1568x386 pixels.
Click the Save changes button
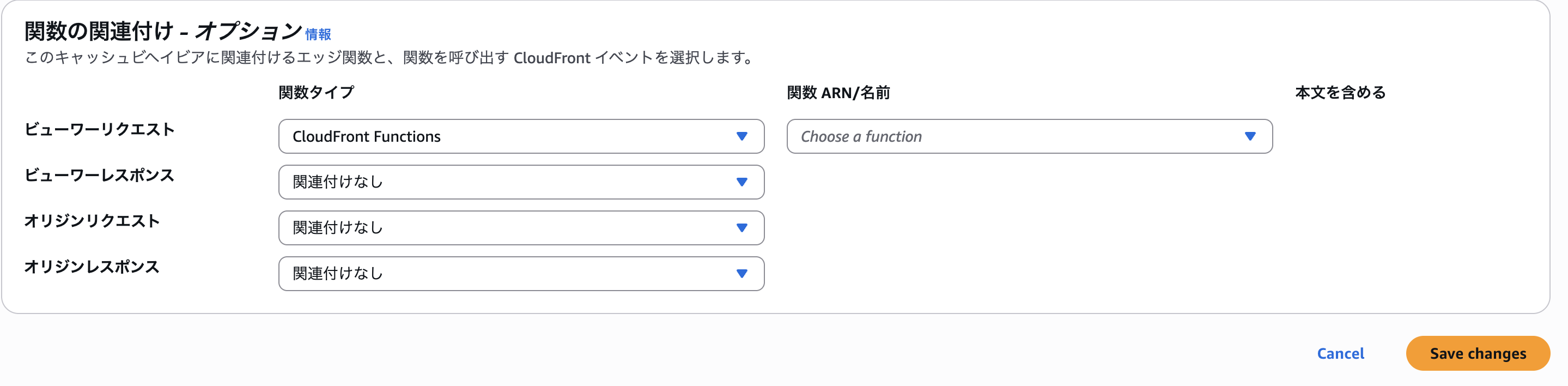(1478, 354)
